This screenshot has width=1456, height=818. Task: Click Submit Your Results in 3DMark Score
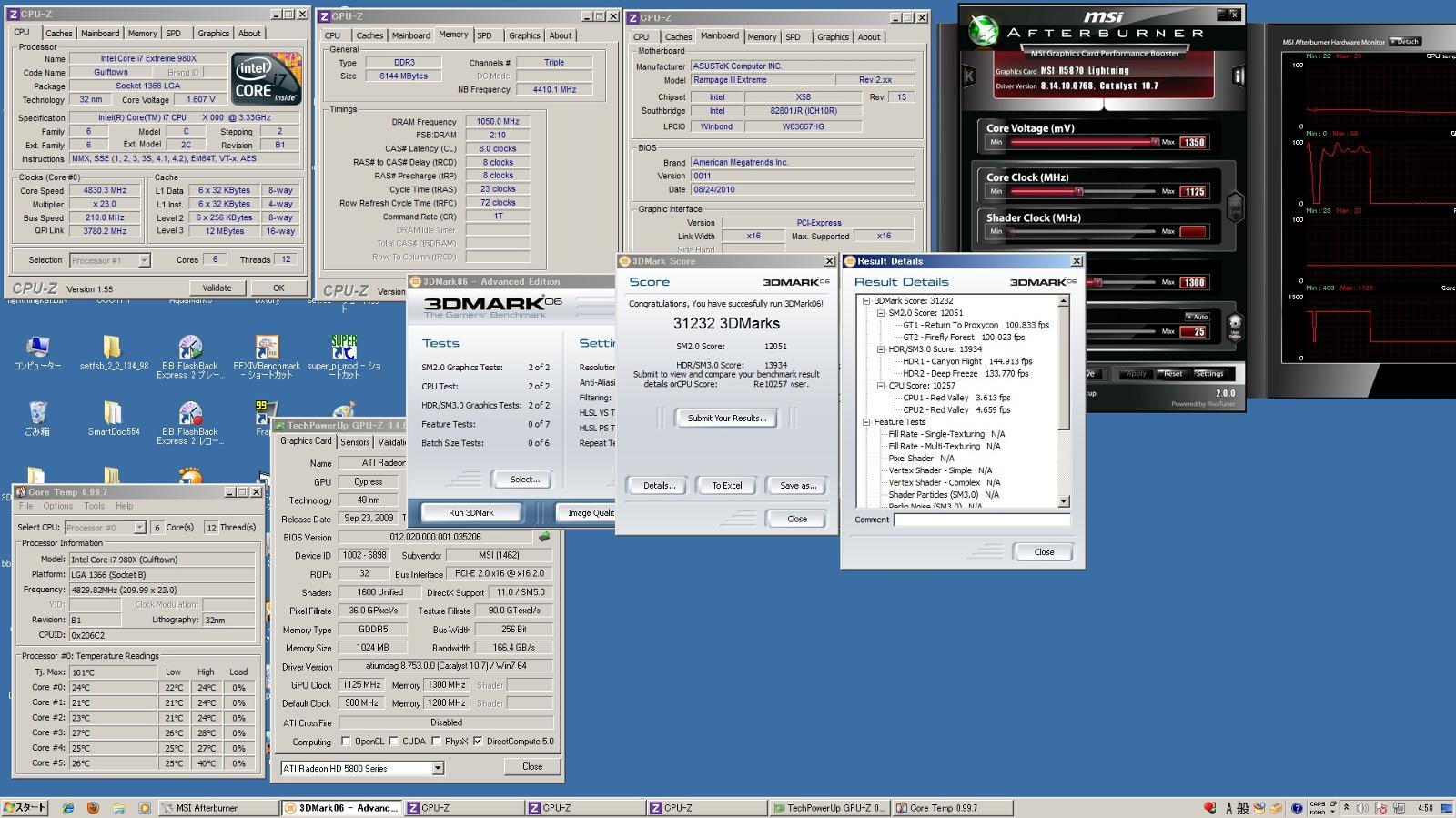point(727,418)
